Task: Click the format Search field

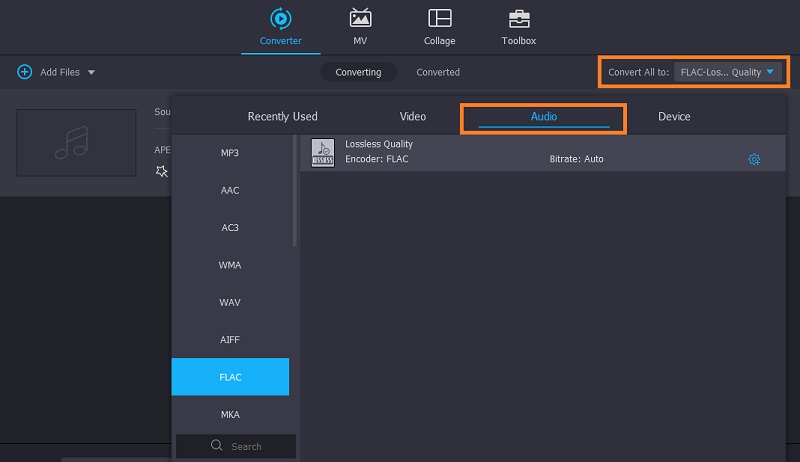Action: pyautogui.click(x=245, y=446)
